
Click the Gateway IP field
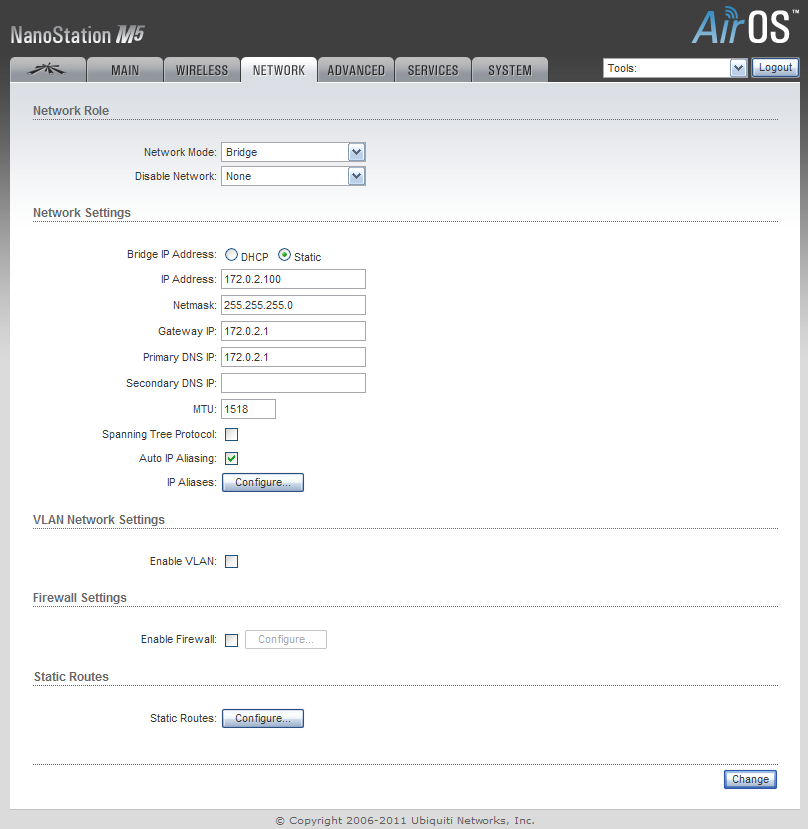point(293,331)
